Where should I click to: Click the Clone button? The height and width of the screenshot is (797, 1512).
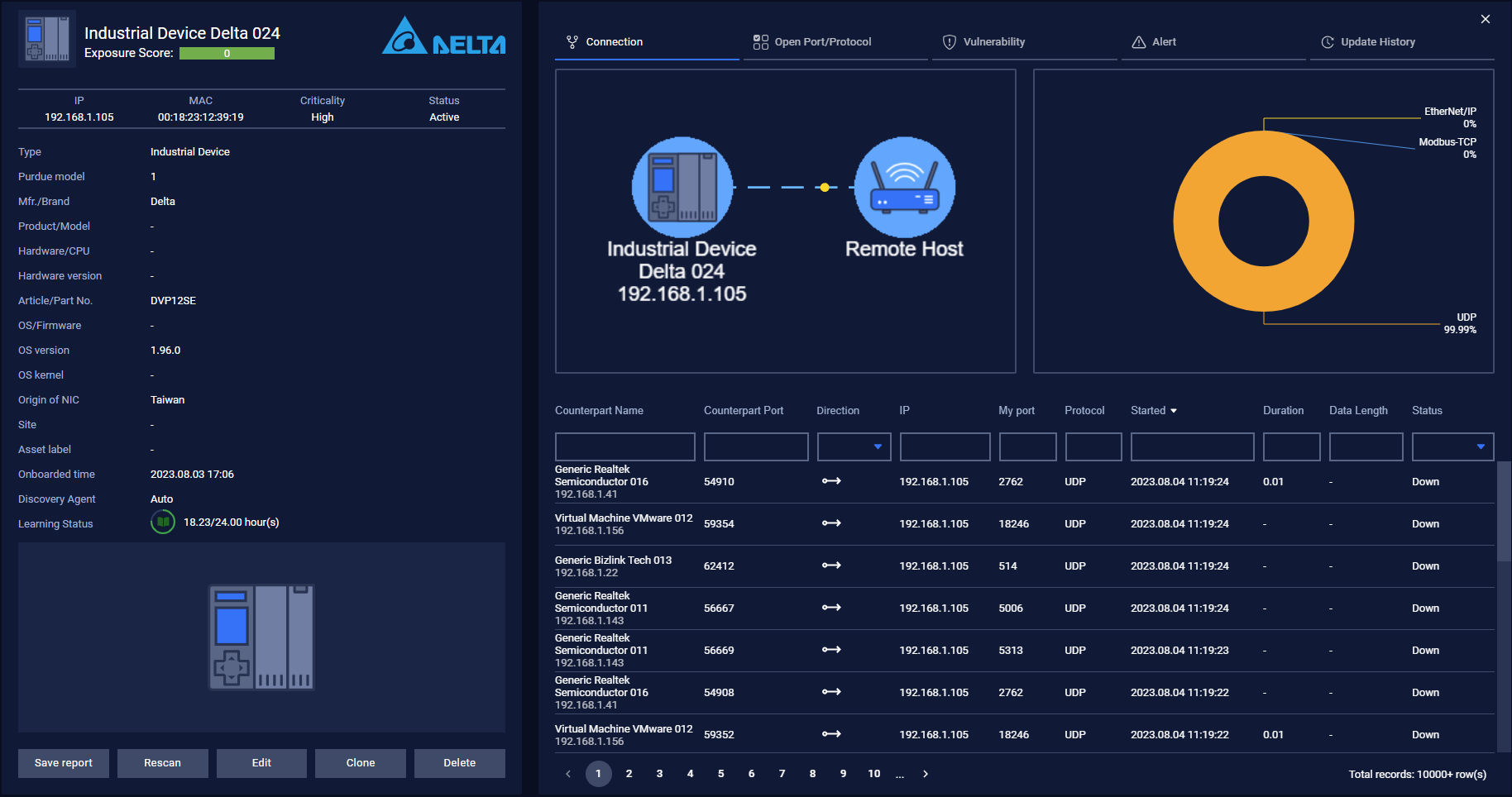pyautogui.click(x=361, y=763)
